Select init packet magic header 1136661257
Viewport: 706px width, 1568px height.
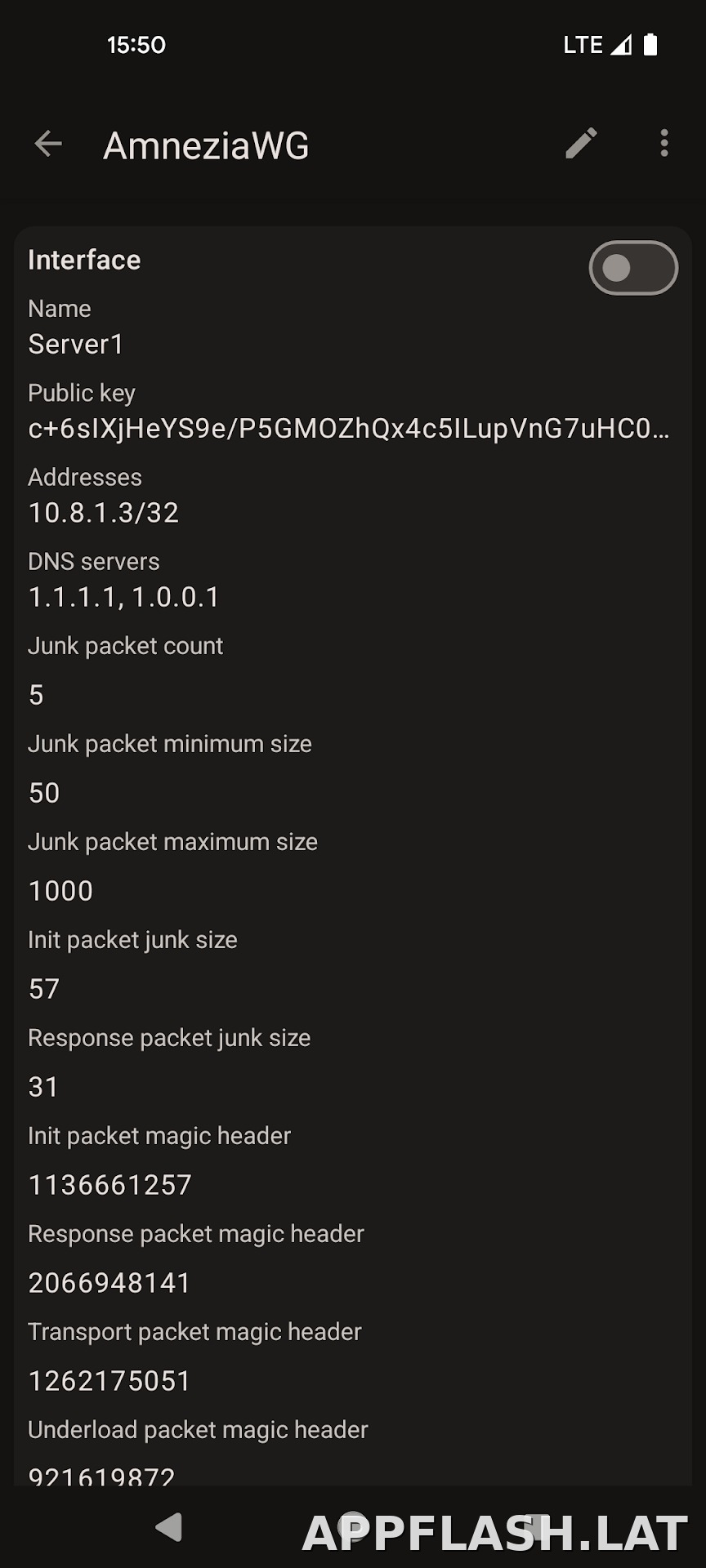(110, 1185)
